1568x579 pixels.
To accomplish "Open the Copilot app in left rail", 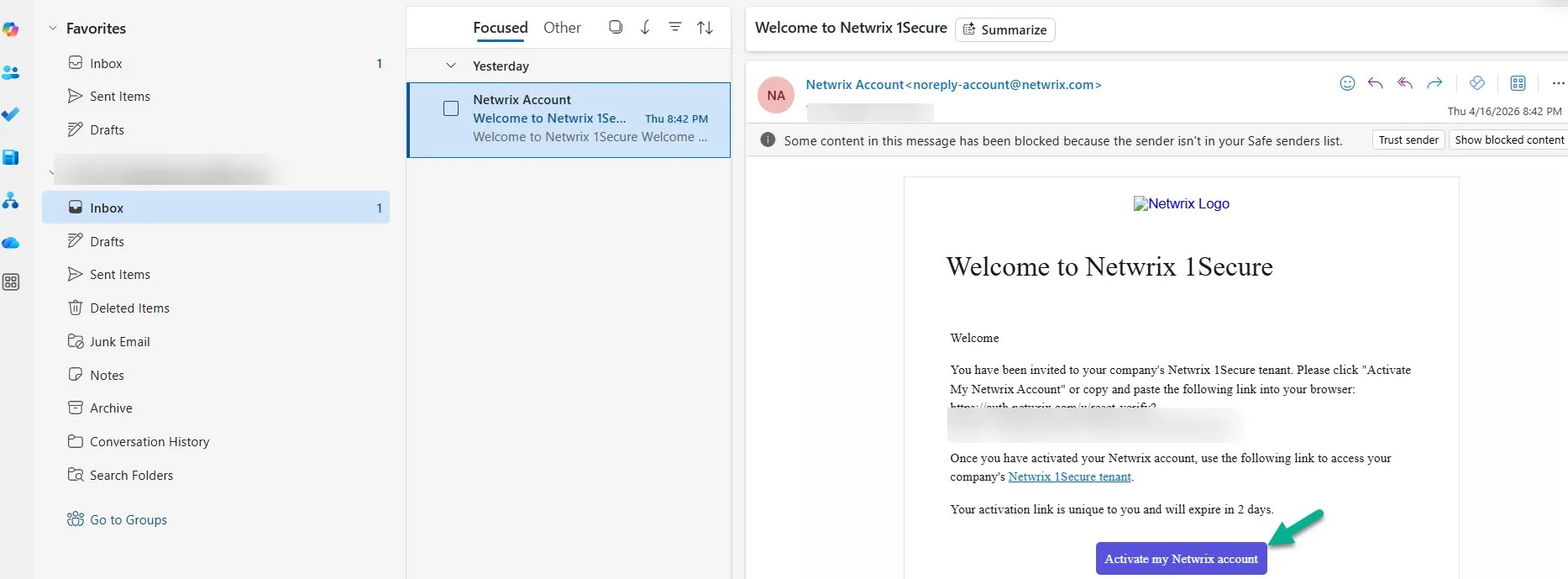I will pos(10,29).
